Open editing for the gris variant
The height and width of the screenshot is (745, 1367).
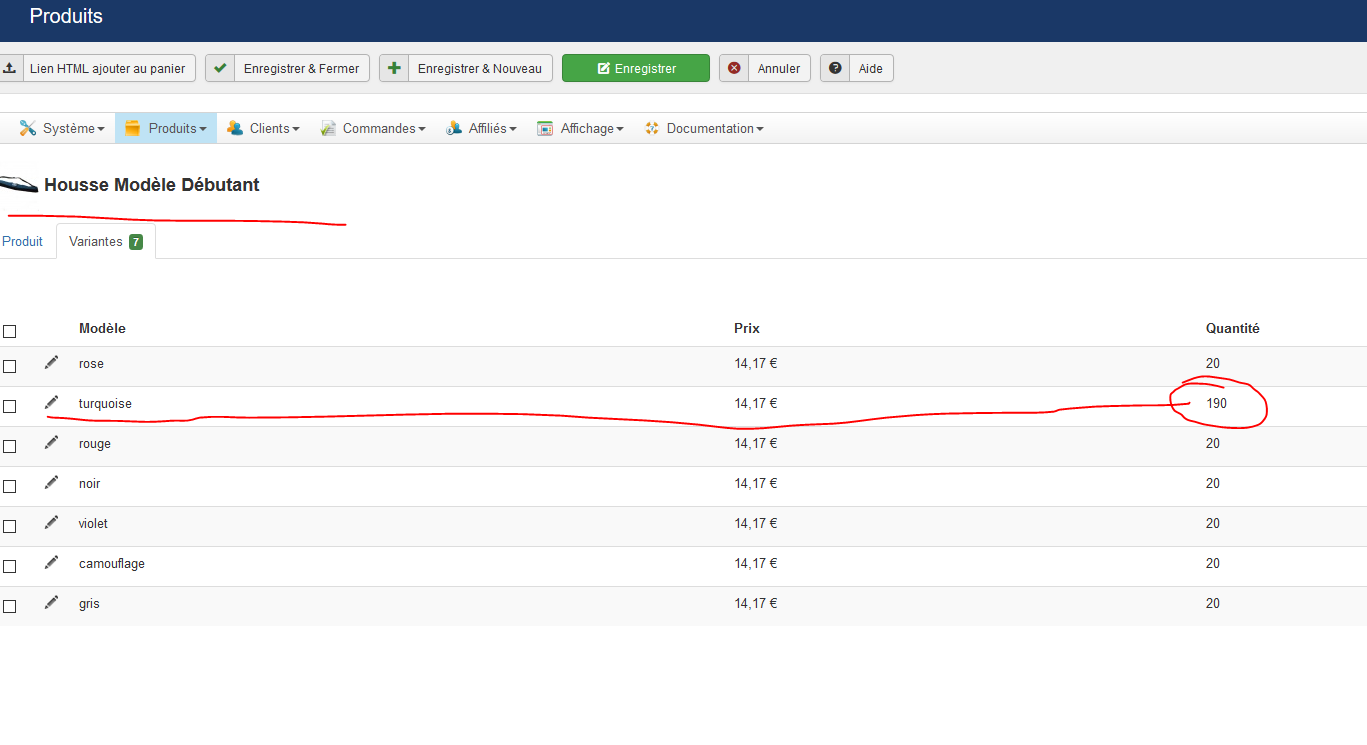[x=52, y=603]
